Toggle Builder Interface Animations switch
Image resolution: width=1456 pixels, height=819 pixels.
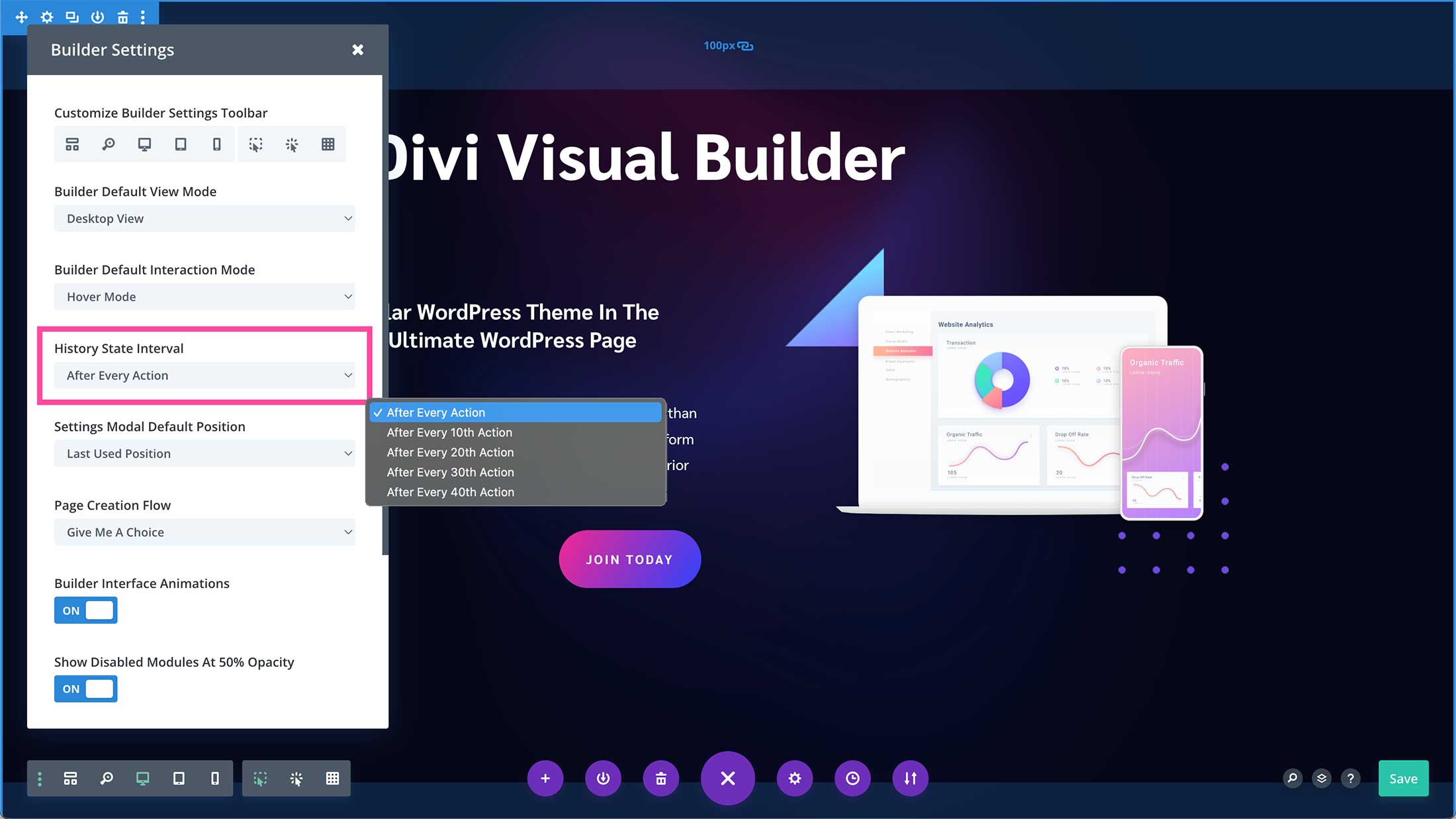[x=86, y=610]
